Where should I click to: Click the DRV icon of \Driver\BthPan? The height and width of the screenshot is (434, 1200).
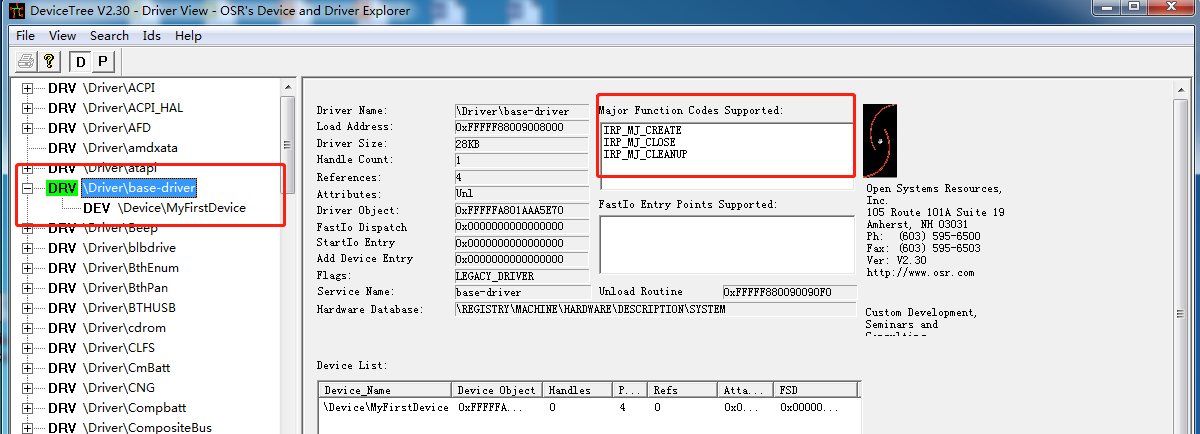[x=62, y=288]
